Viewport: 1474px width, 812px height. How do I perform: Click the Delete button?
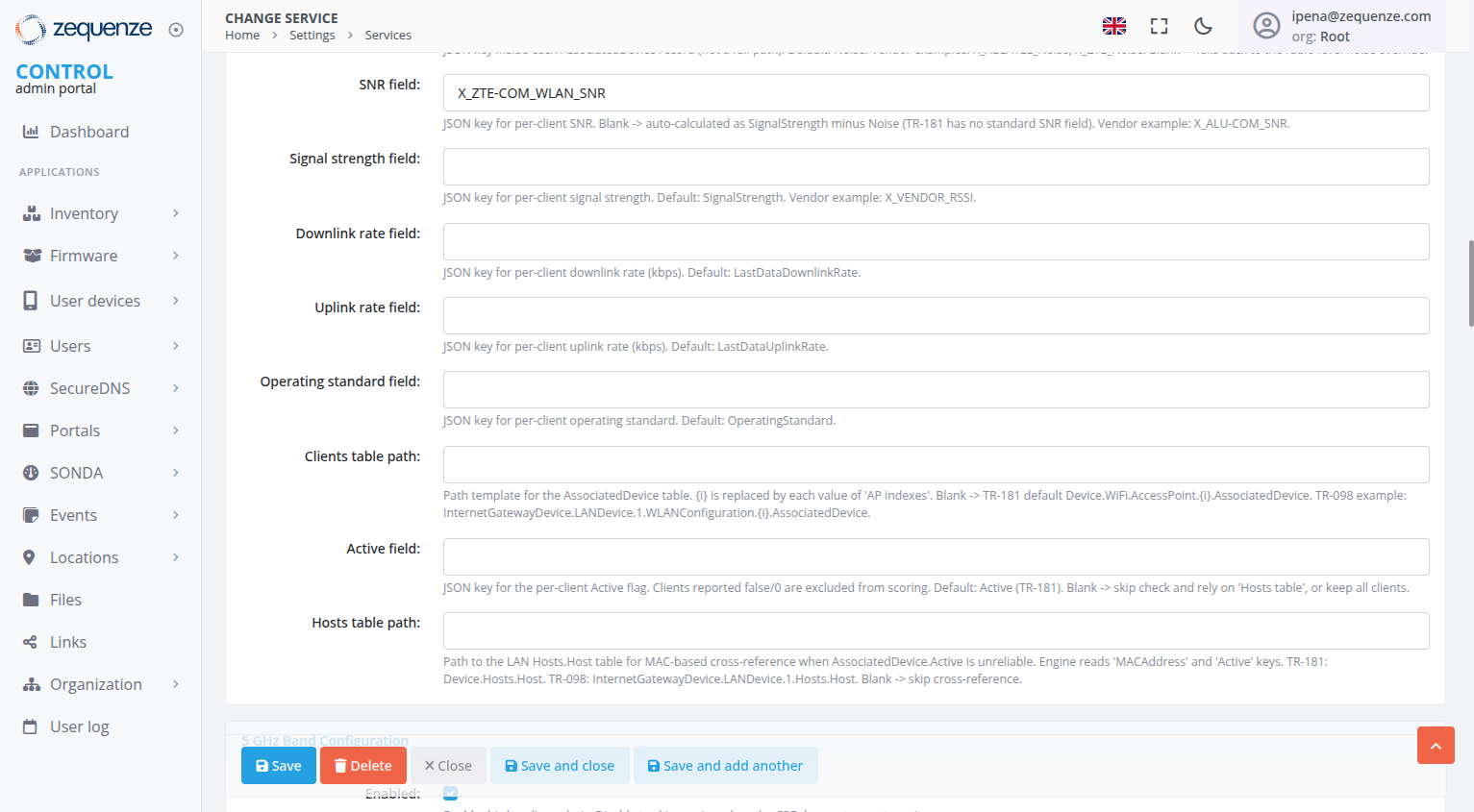362,765
